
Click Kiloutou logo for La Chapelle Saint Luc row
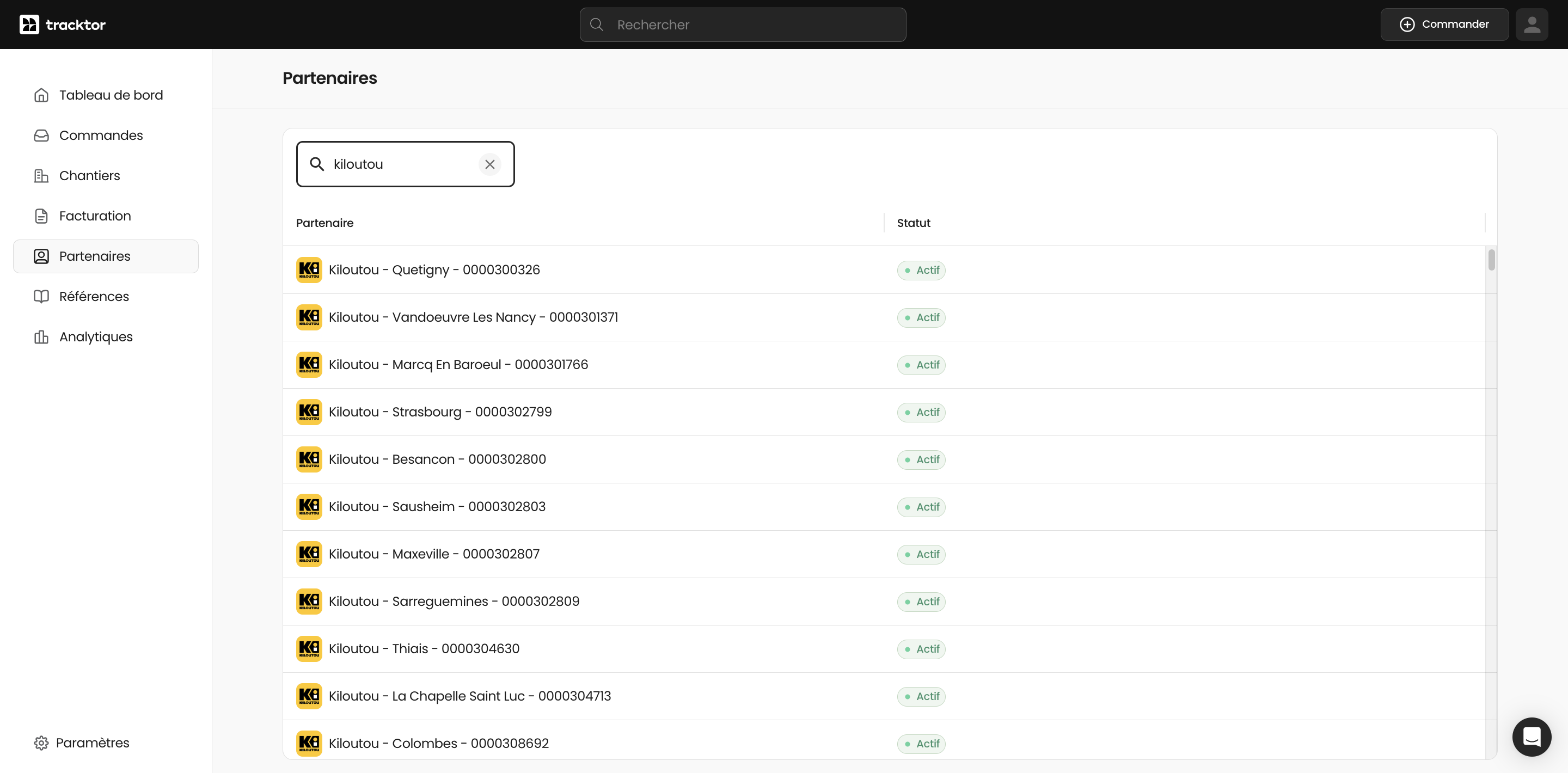309,696
